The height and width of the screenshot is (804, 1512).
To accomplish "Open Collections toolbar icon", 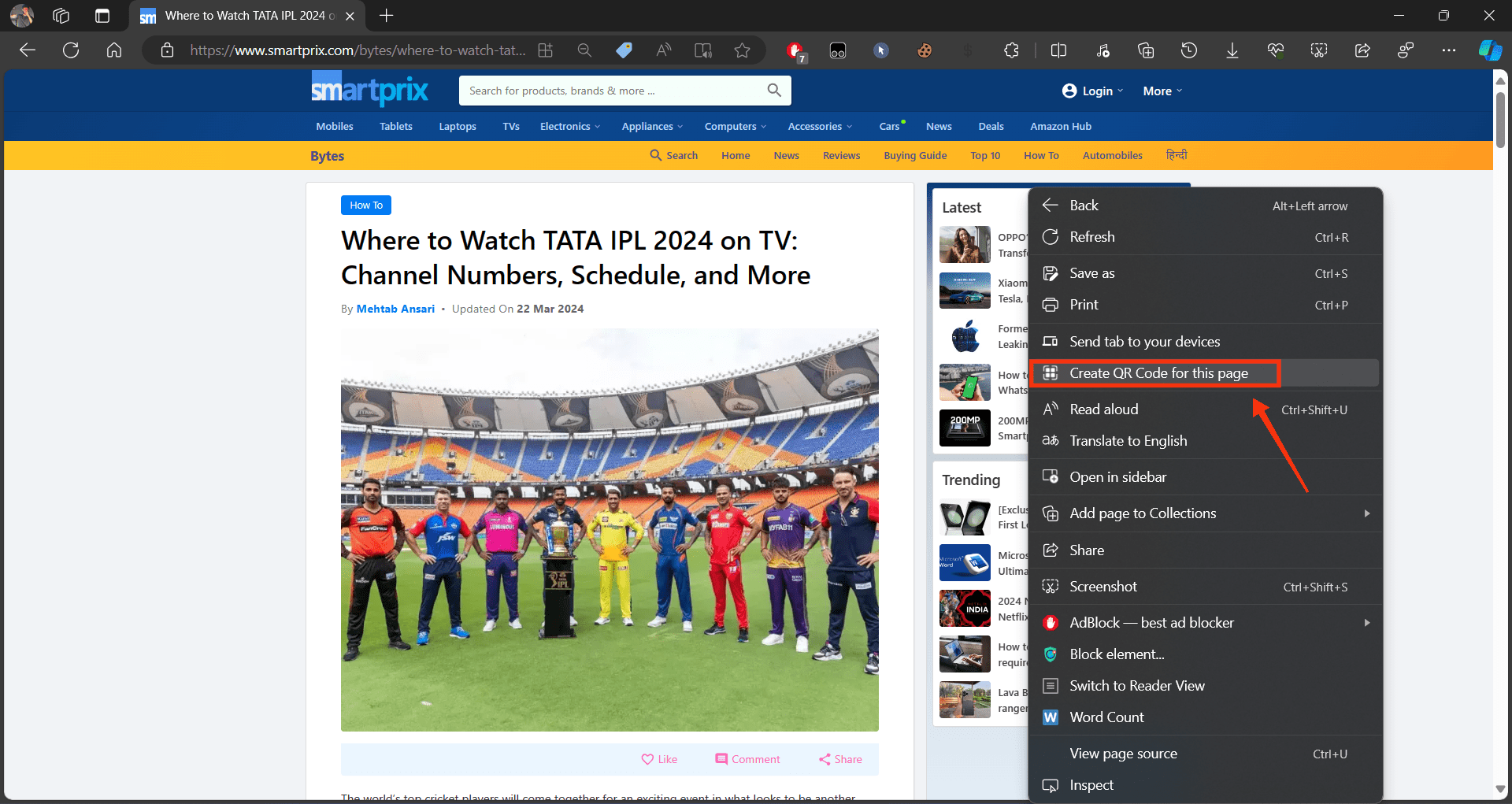I will click(1146, 50).
